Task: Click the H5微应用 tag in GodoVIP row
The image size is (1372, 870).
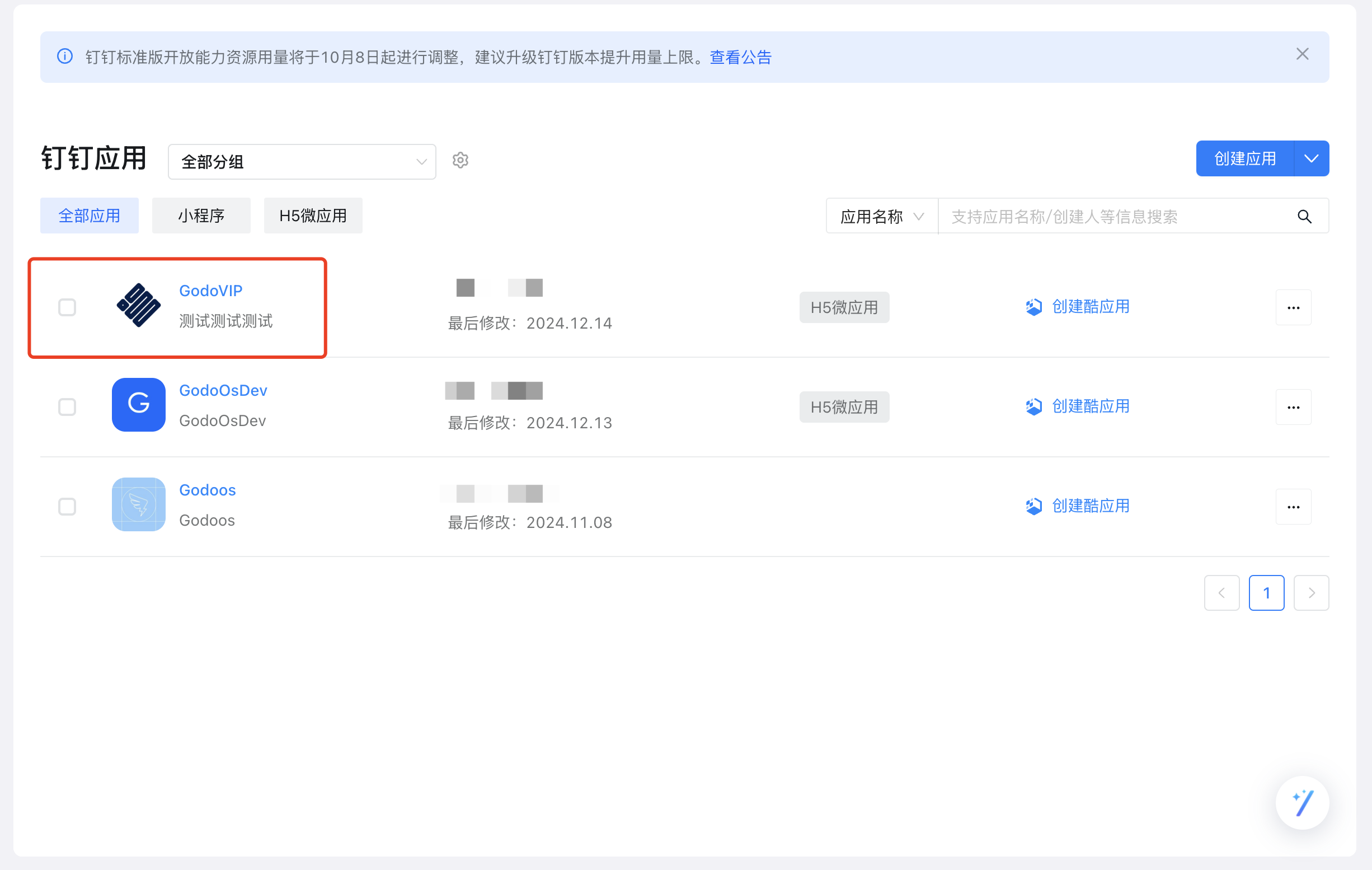Action: pyautogui.click(x=844, y=308)
